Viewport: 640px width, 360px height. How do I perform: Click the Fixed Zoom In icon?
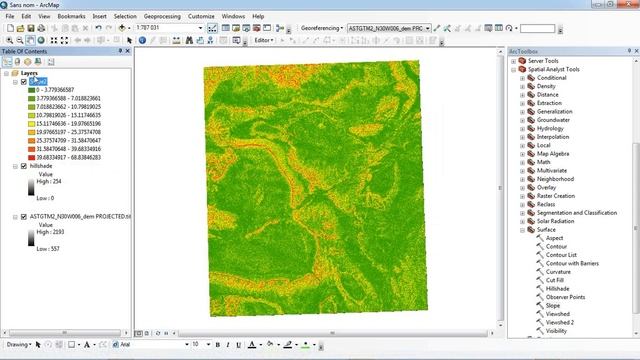[53, 40]
